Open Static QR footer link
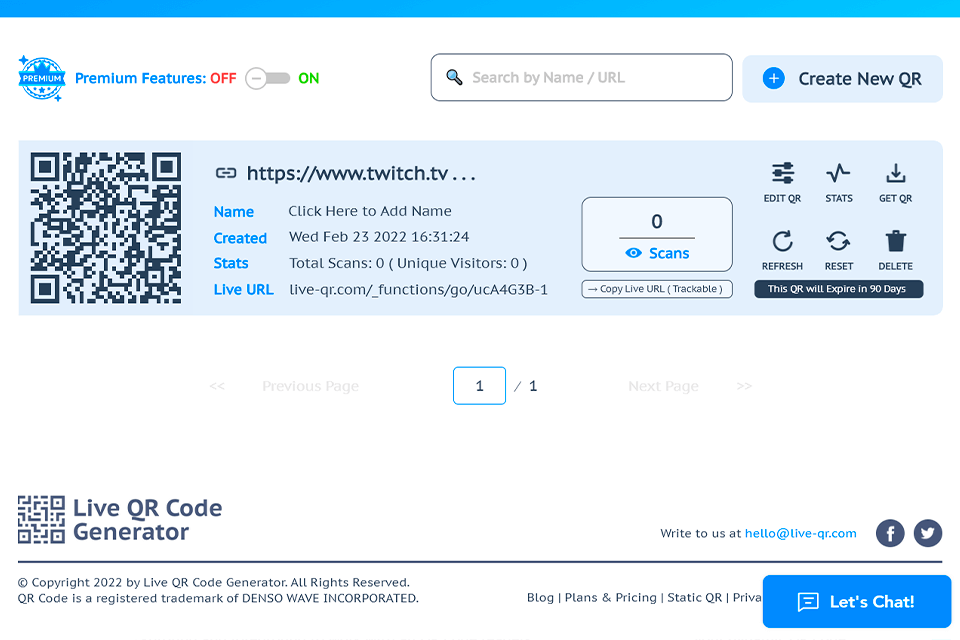 (x=694, y=597)
